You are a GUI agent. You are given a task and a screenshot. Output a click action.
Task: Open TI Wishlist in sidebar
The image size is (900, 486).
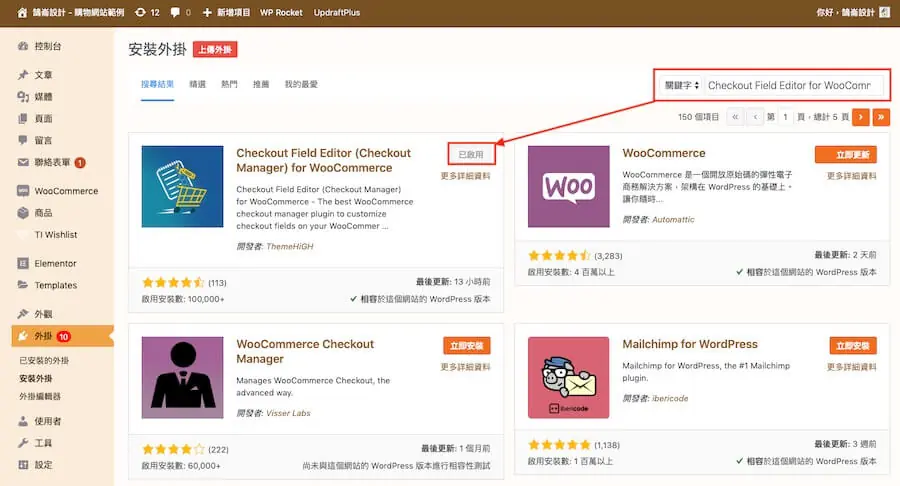(x=56, y=235)
